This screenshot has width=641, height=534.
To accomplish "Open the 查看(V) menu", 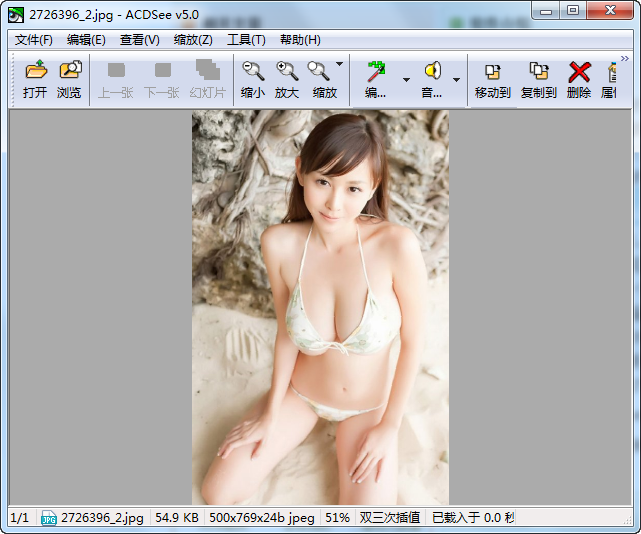I will point(139,40).
